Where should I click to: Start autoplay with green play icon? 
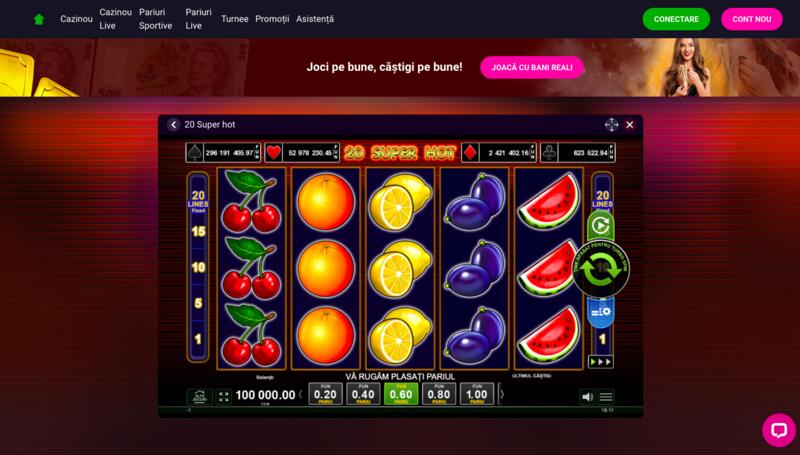pyautogui.click(x=601, y=225)
